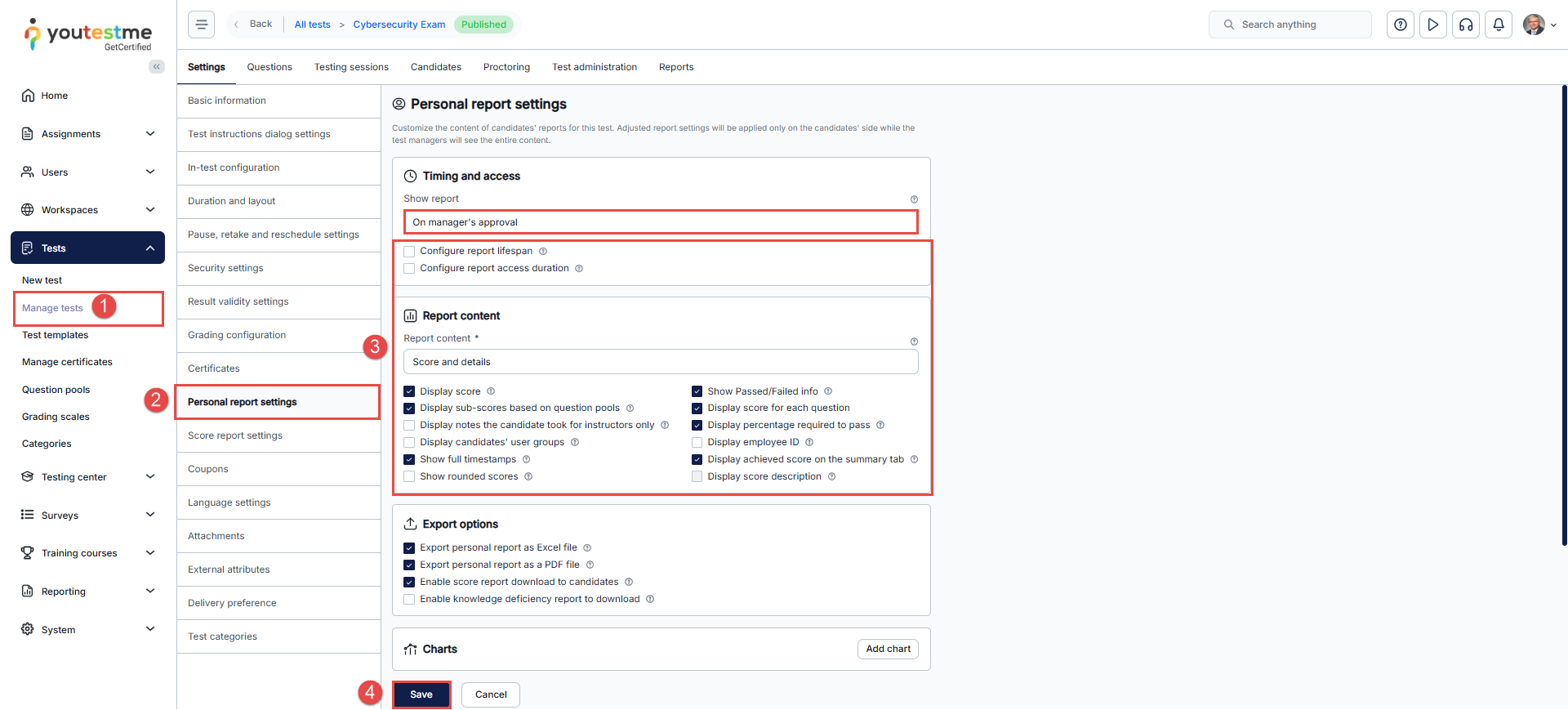This screenshot has width=1568, height=710.
Task: Check Display notes the candidate took for instructors only
Action: (409, 426)
